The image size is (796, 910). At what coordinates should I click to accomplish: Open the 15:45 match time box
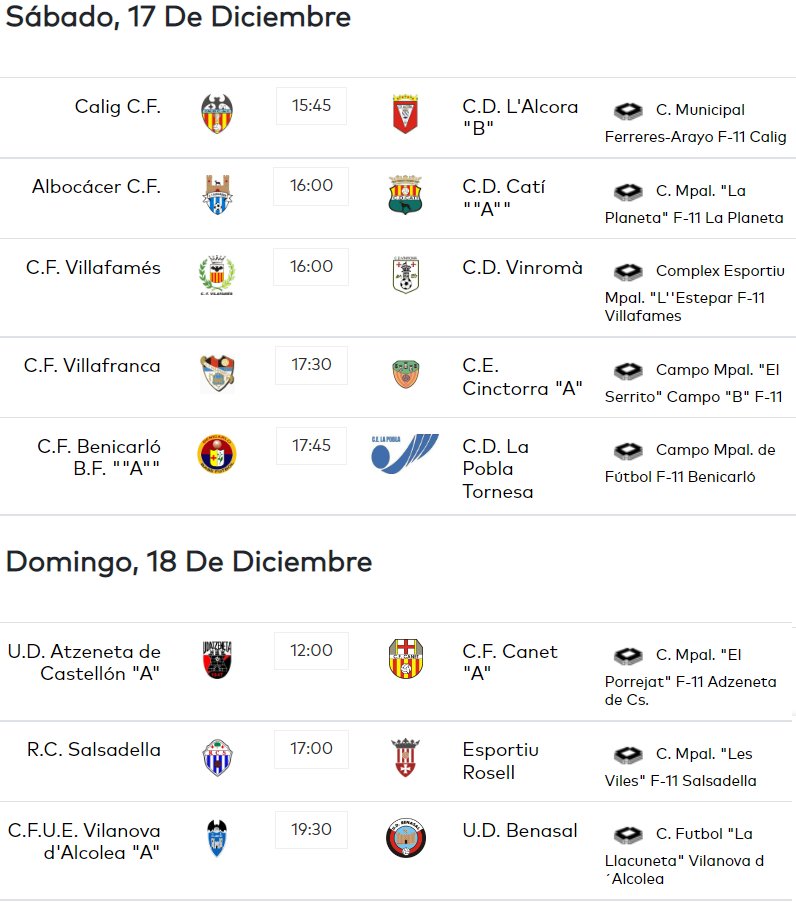(x=312, y=106)
